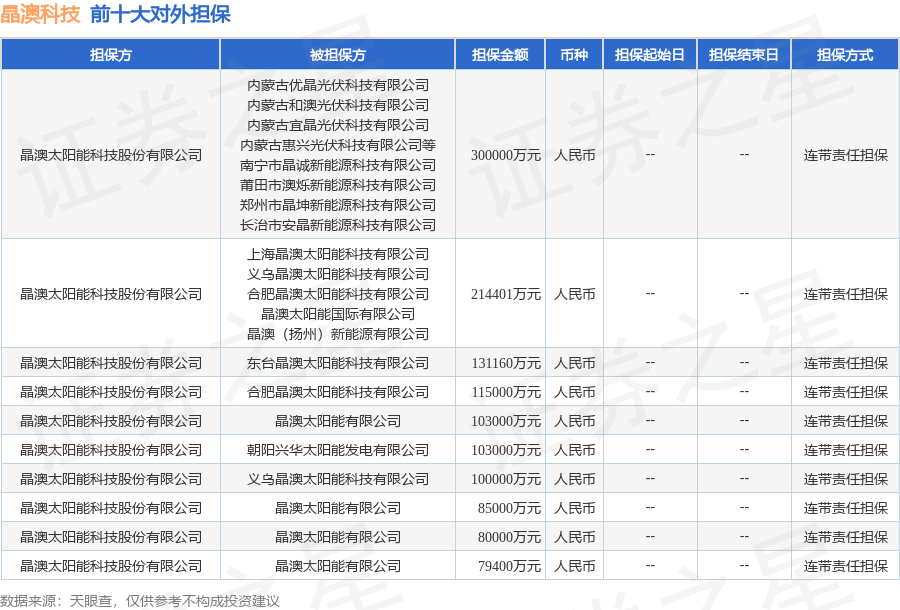Screen dimensions: 900x610
Task: Click 连带责任担保 in the 300000万元 row
Action: [x=845, y=156]
